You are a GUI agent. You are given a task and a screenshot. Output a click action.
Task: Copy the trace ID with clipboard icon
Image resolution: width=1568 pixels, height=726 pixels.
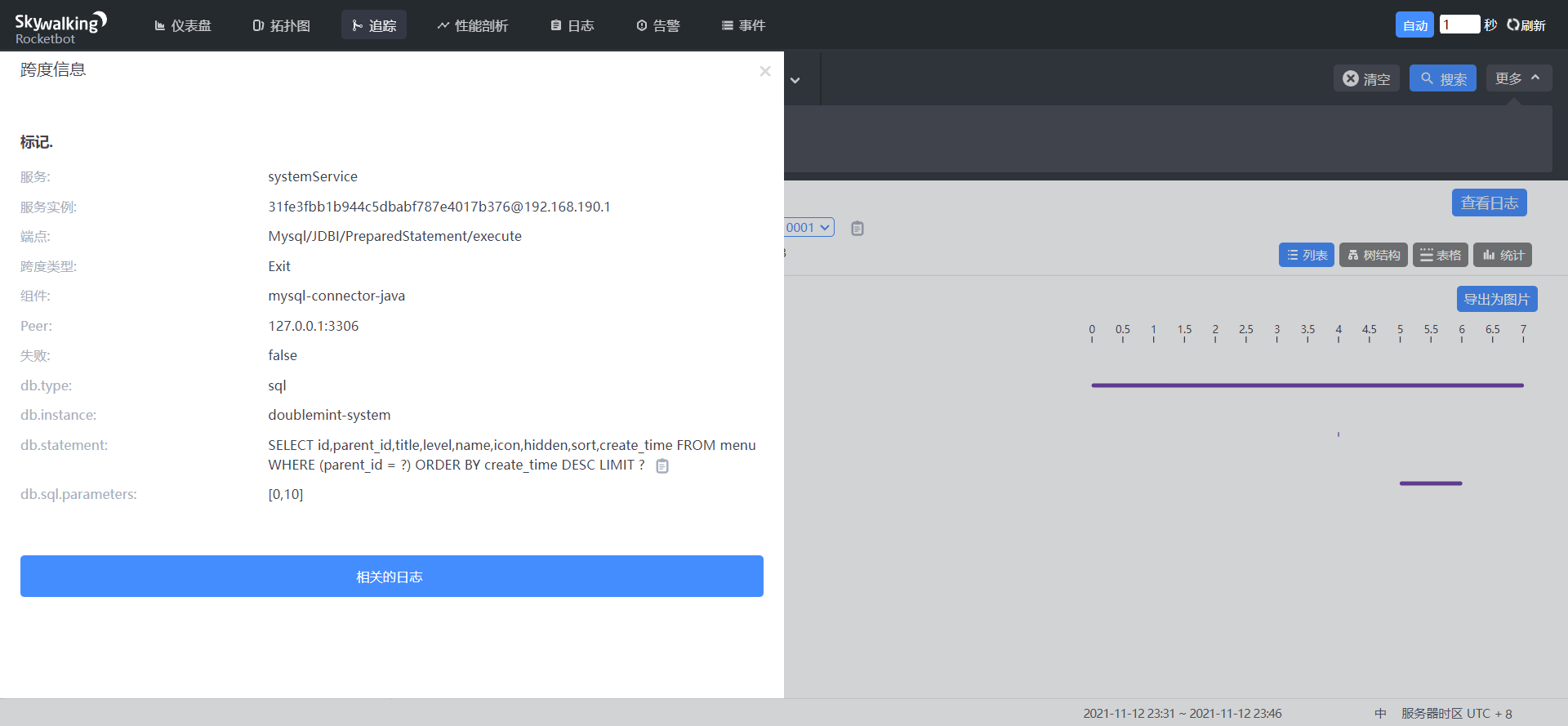(857, 229)
